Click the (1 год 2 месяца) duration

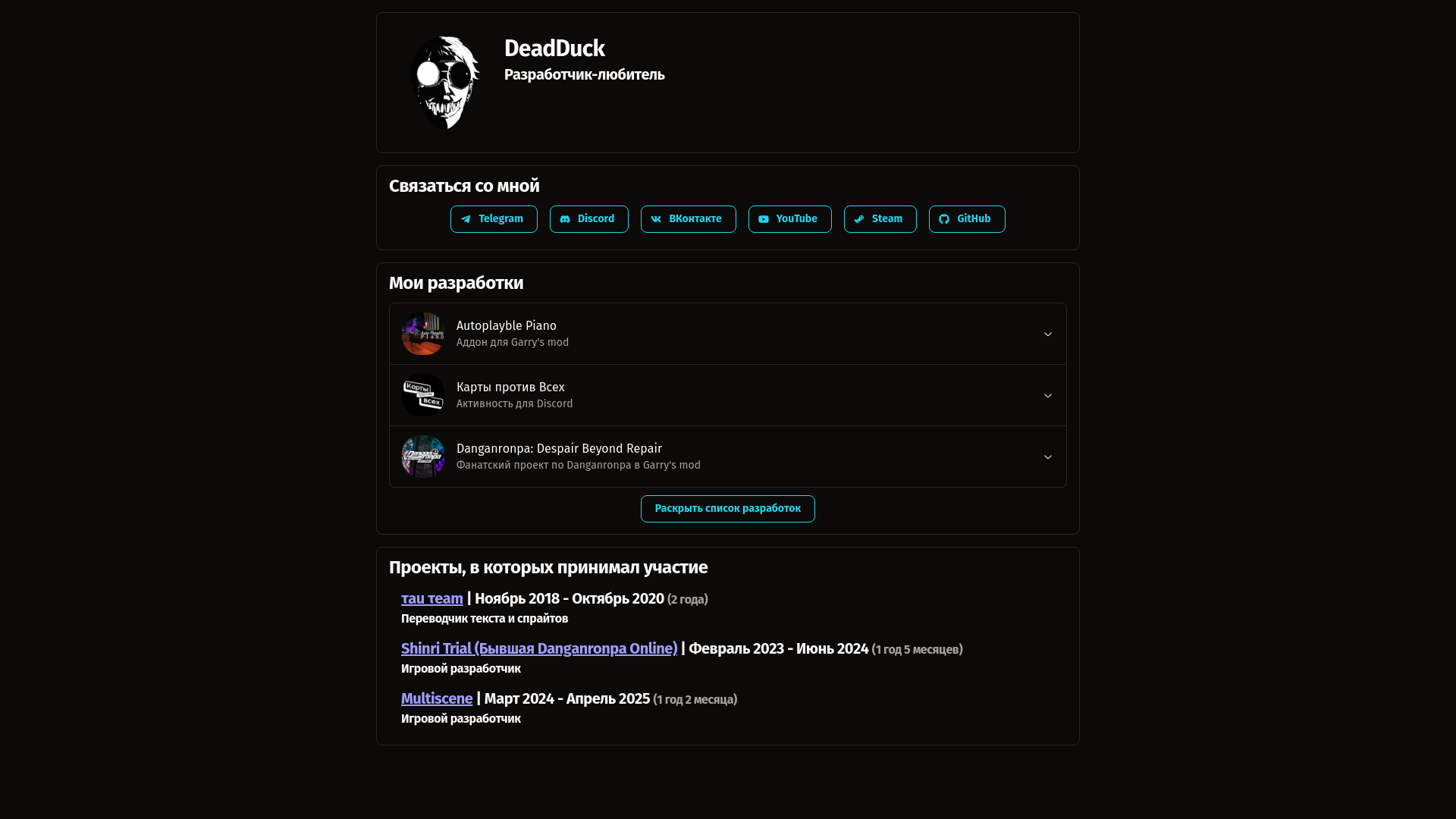click(x=695, y=699)
